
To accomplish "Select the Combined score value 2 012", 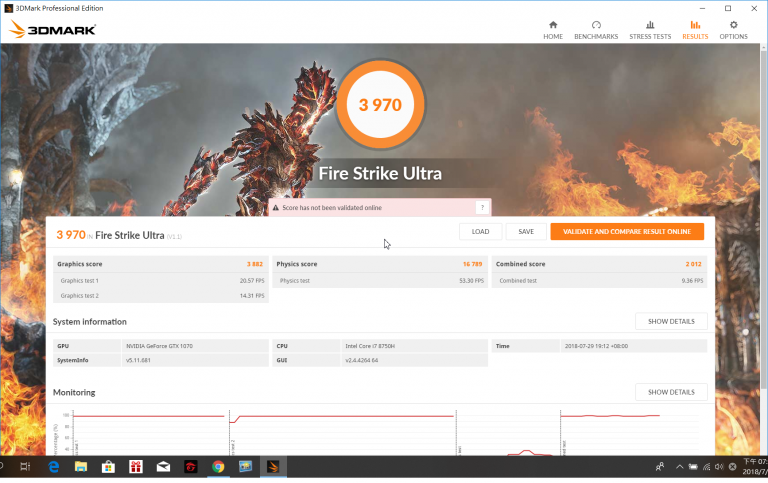I will click(x=693, y=264).
